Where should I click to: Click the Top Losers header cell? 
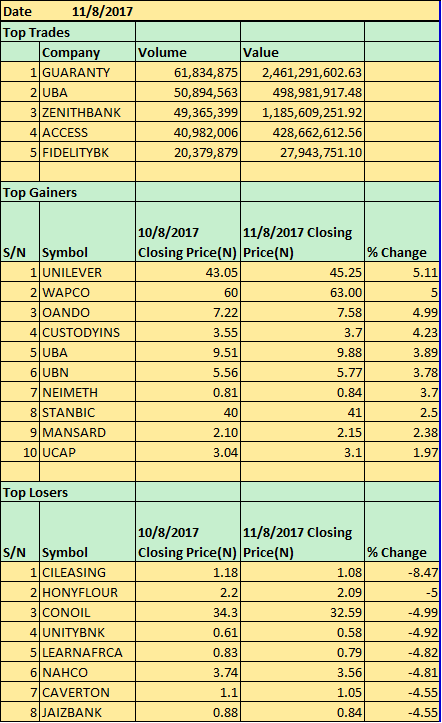pos(68,492)
